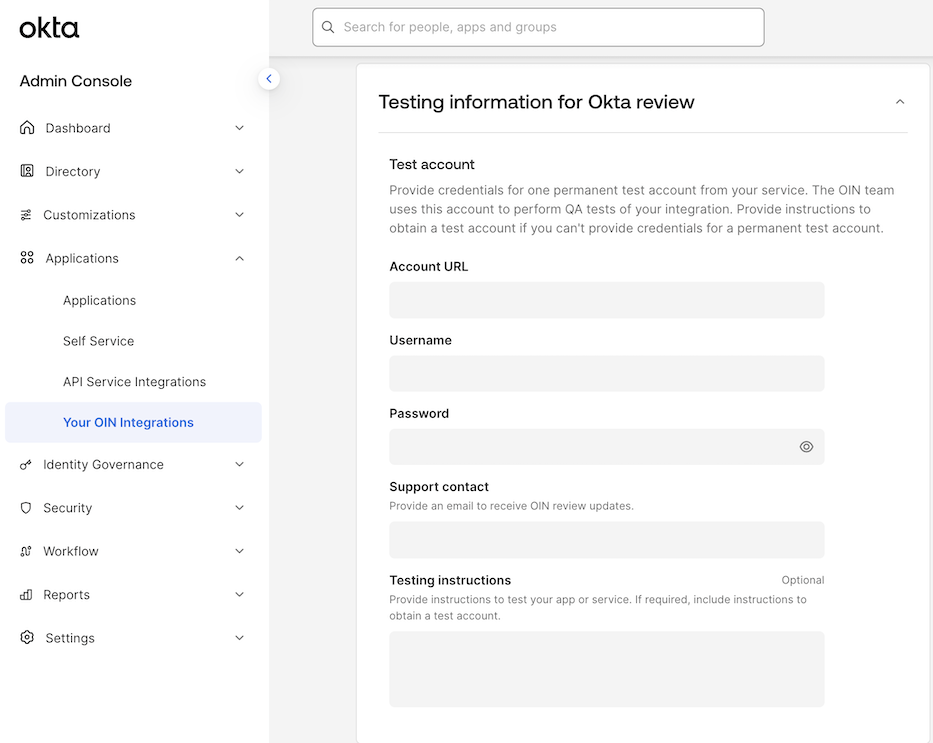Click the Settings gear icon

(x=27, y=638)
